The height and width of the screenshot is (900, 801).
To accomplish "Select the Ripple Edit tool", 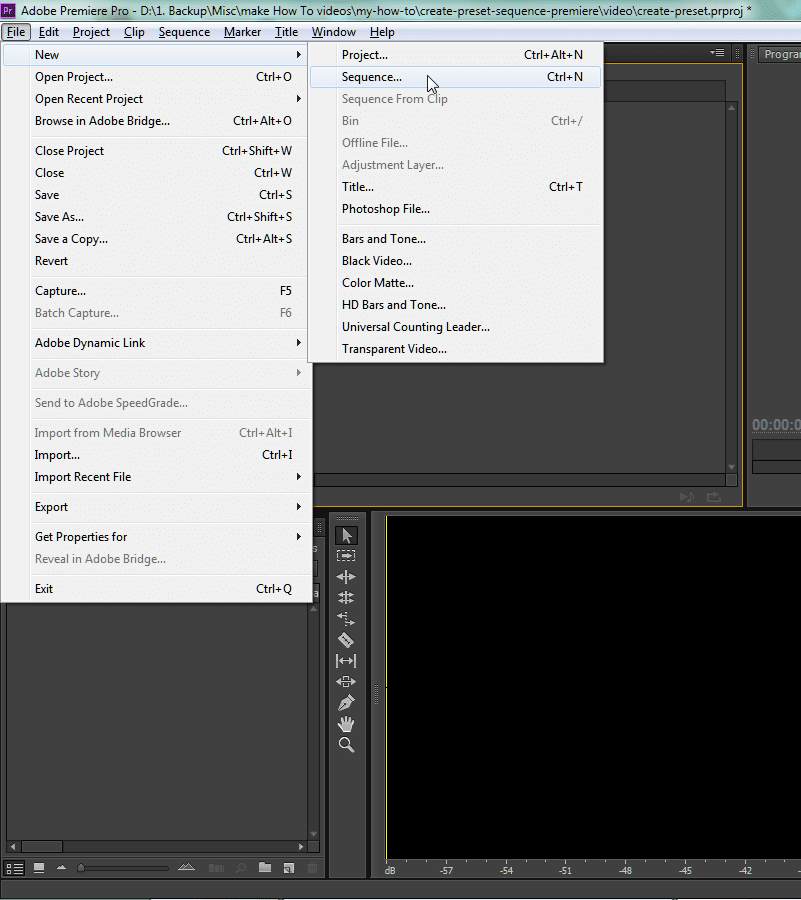I will tap(346, 577).
